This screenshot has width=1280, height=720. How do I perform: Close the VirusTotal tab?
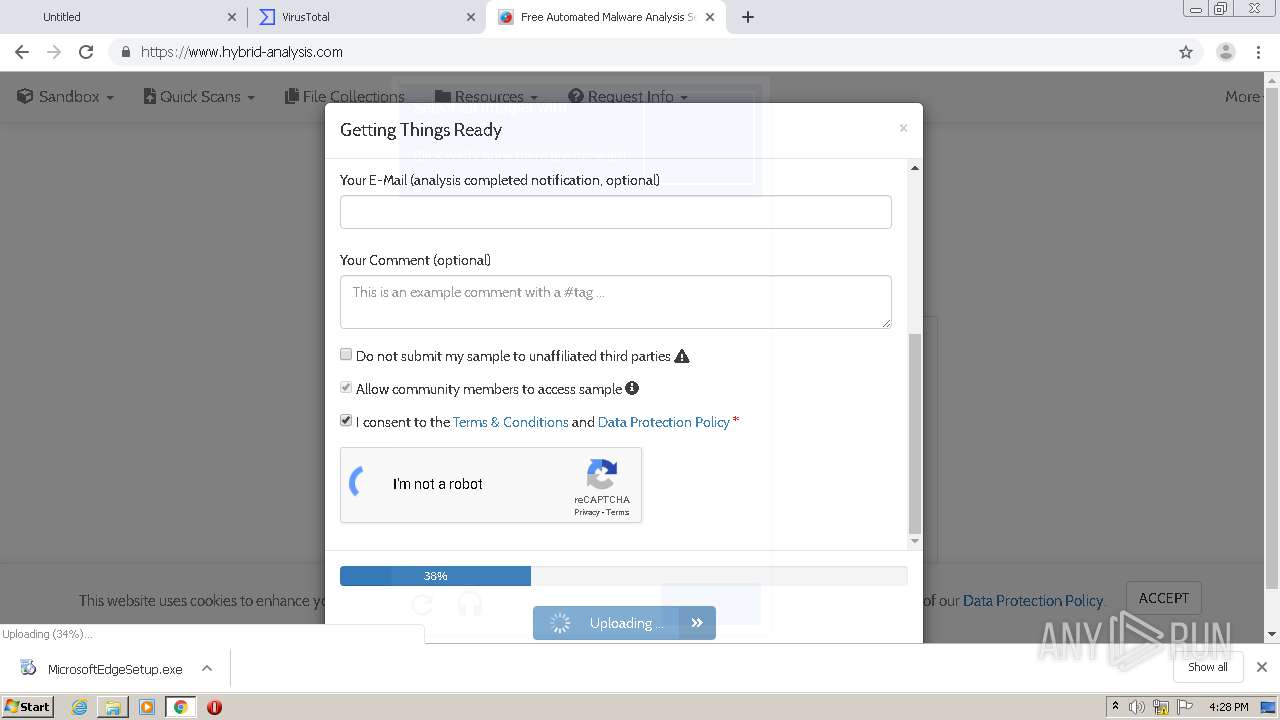pyautogui.click(x=471, y=17)
